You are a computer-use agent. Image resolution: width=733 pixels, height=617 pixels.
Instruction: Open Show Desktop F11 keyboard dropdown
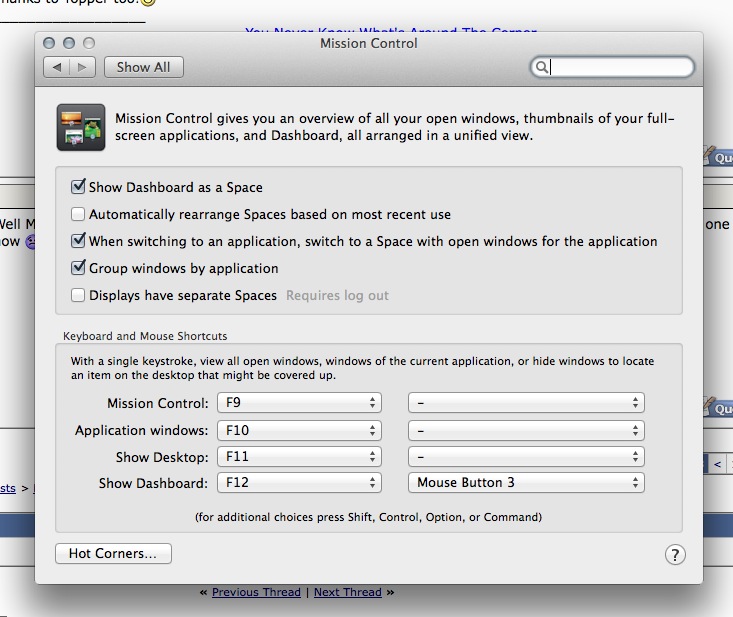(299, 456)
